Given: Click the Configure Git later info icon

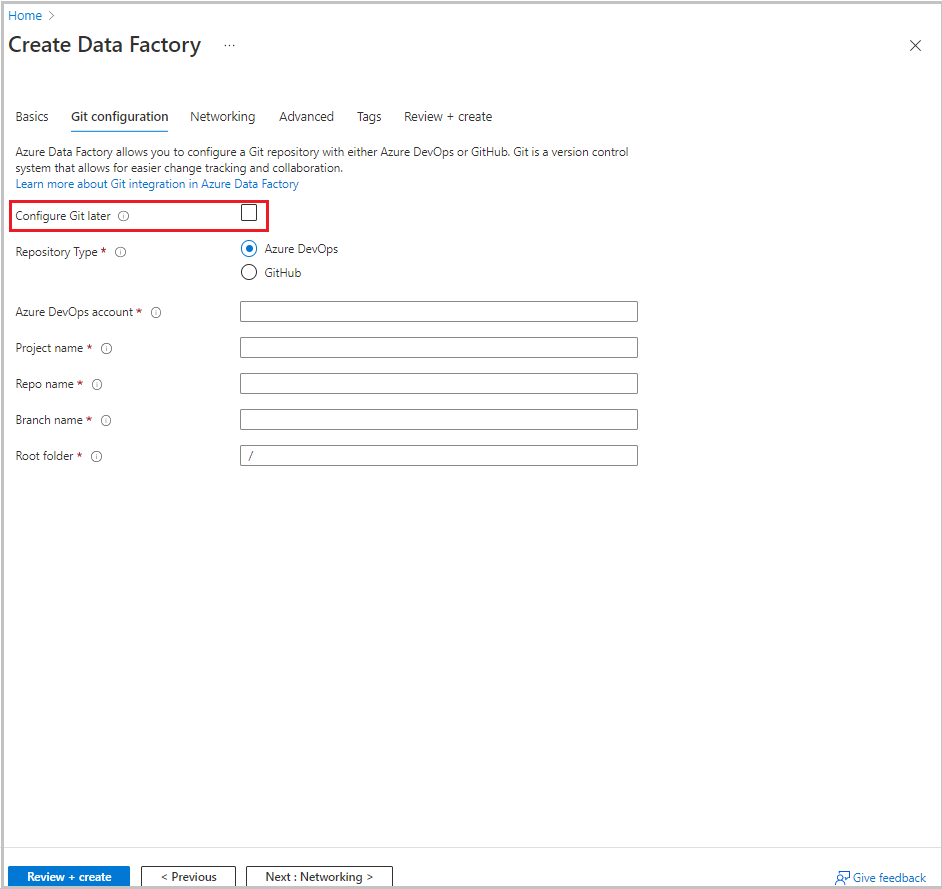Looking at the screenshot, I should 122,215.
